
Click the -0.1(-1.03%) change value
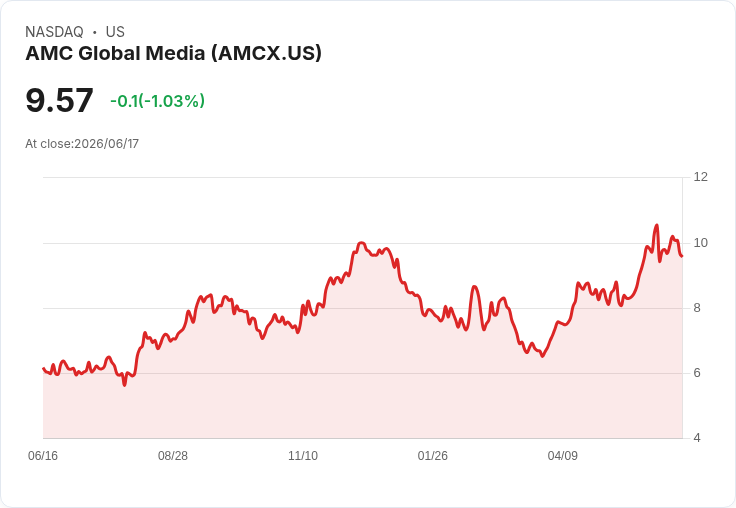[157, 100]
